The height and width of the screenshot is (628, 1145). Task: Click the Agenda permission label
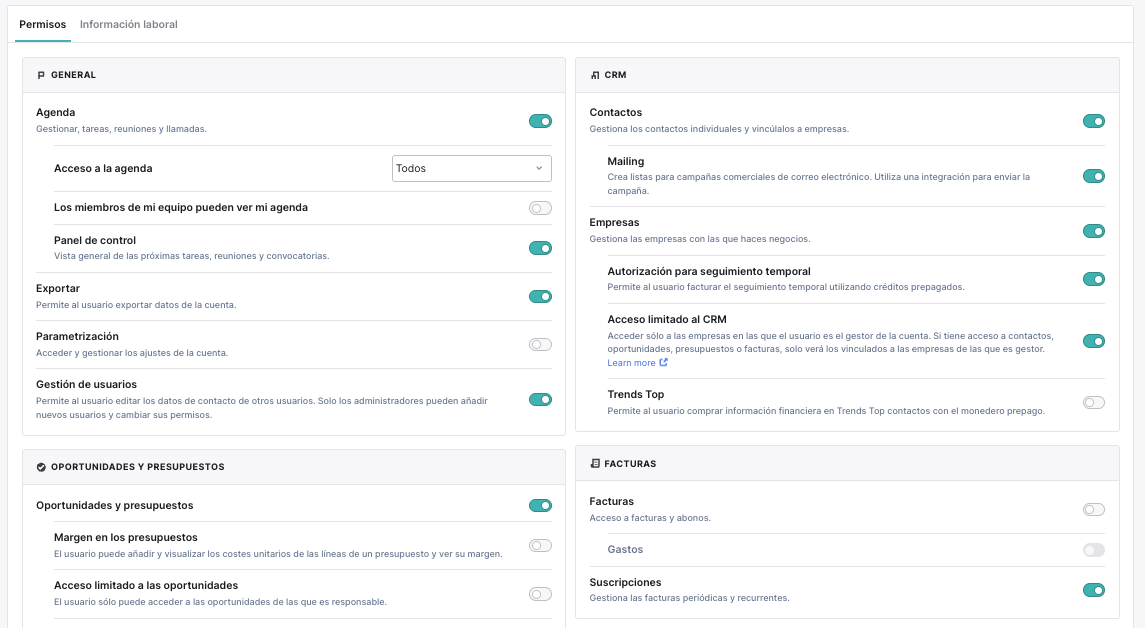pos(55,112)
